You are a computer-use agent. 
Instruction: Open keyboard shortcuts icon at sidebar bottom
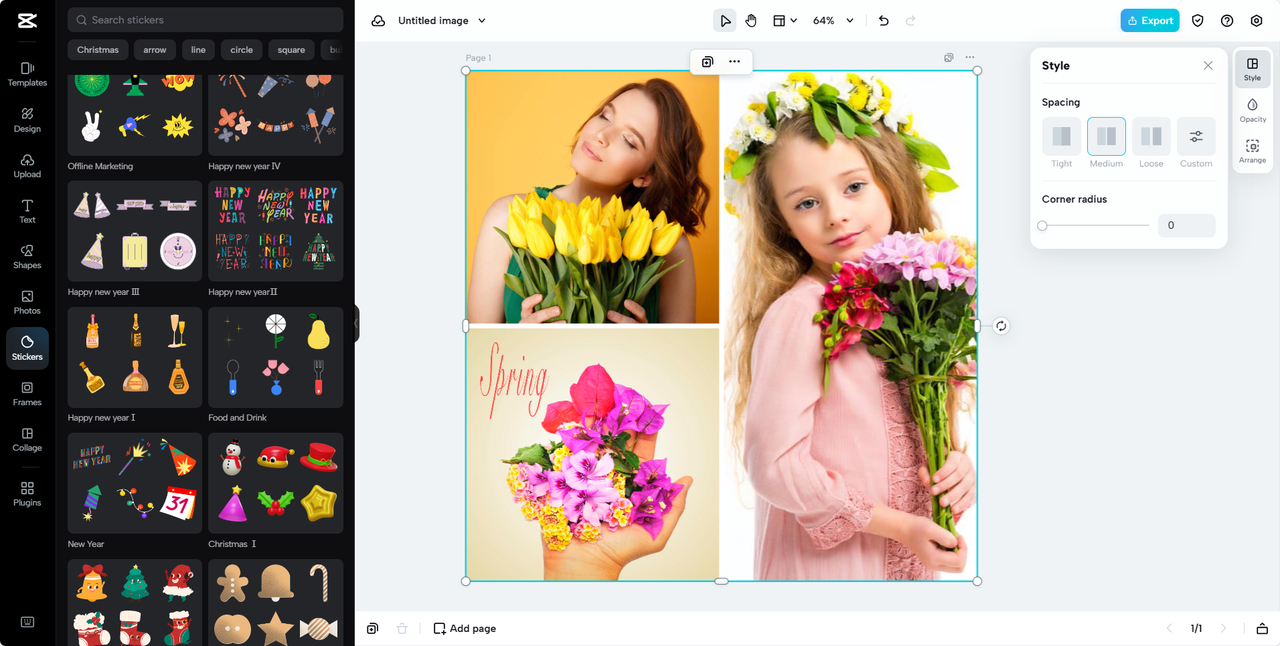(x=27, y=622)
